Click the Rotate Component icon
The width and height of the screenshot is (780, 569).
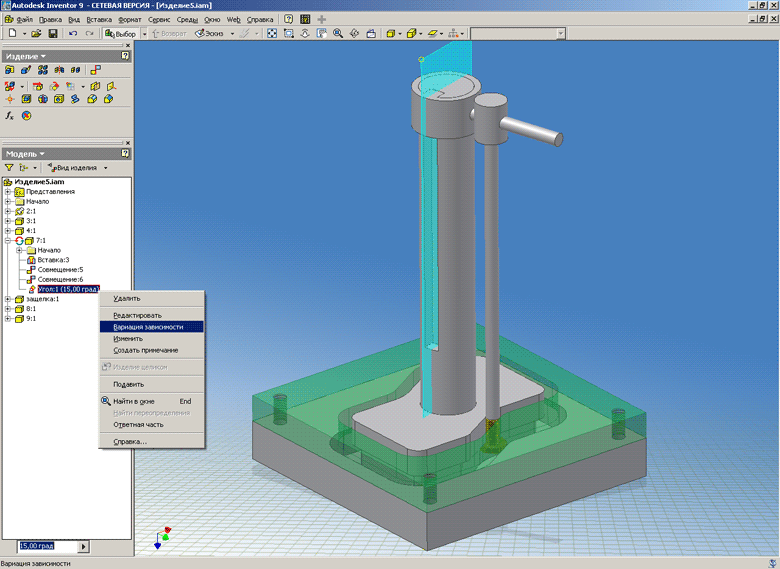(54, 87)
